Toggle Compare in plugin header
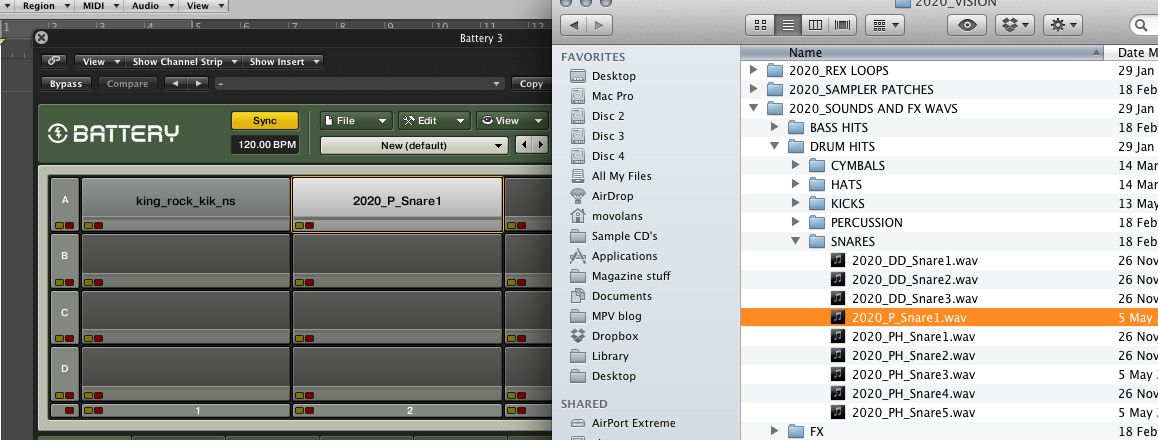The image size is (1158, 440). [x=128, y=83]
